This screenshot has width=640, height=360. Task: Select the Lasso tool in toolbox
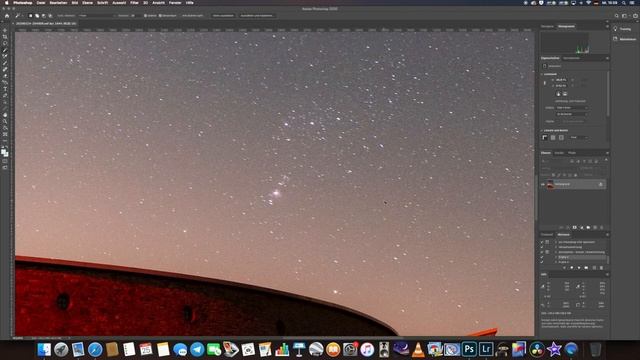(x=5, y=43)
